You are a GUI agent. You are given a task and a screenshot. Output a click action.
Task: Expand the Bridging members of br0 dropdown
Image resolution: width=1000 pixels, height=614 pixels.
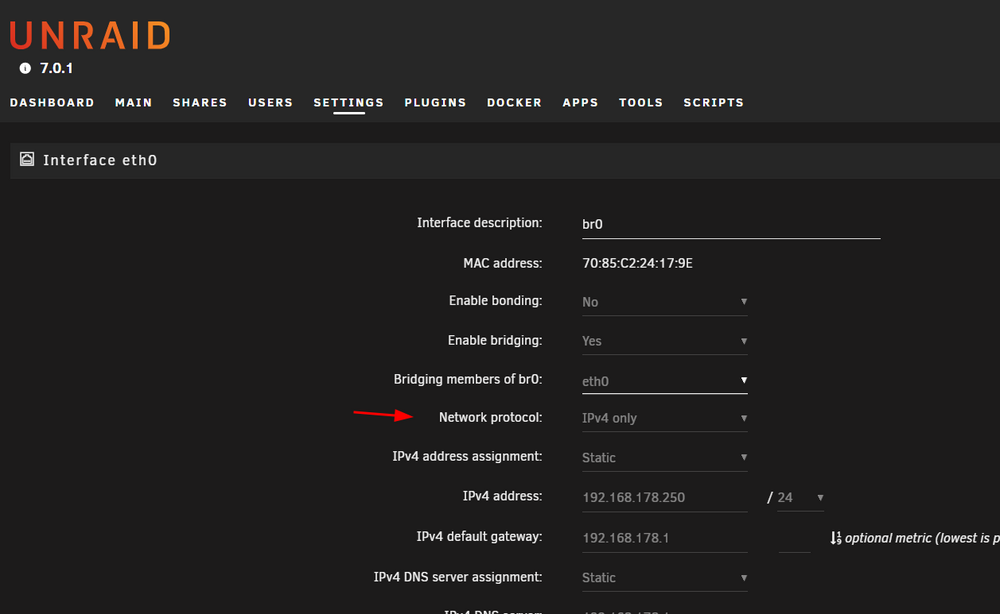[x=665, y=381]
